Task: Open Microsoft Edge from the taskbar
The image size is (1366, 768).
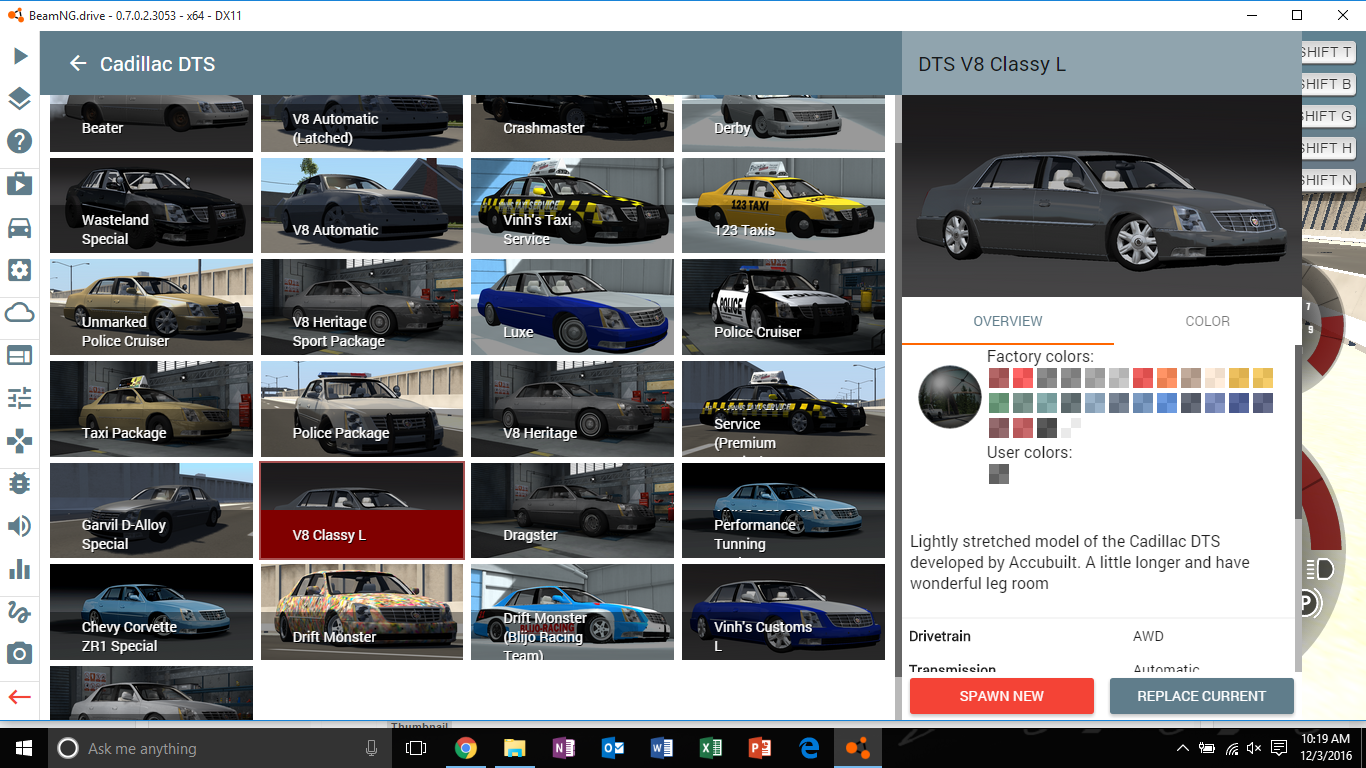Action: tap(809, 748)
